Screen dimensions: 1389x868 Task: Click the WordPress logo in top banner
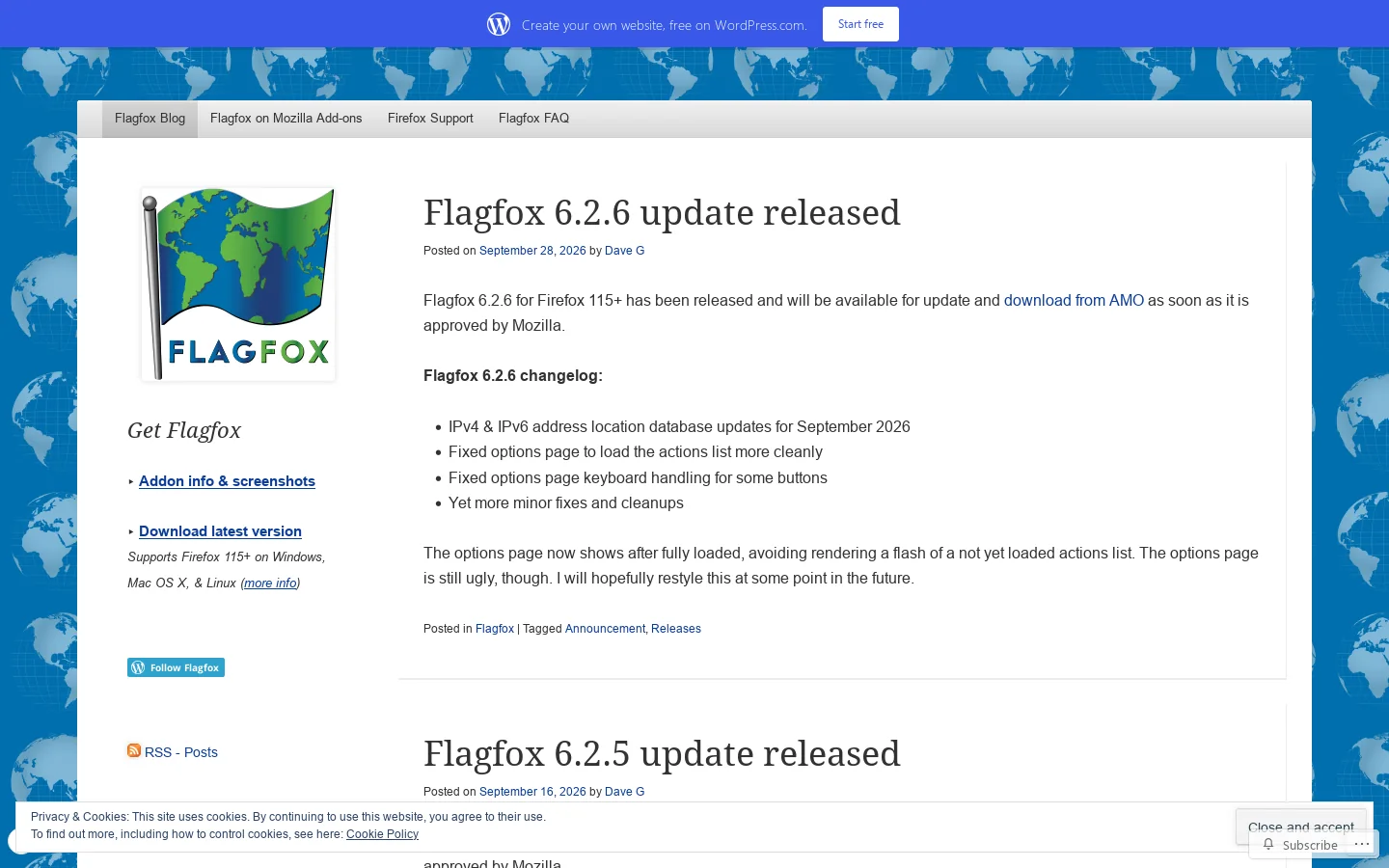[499, 24]
